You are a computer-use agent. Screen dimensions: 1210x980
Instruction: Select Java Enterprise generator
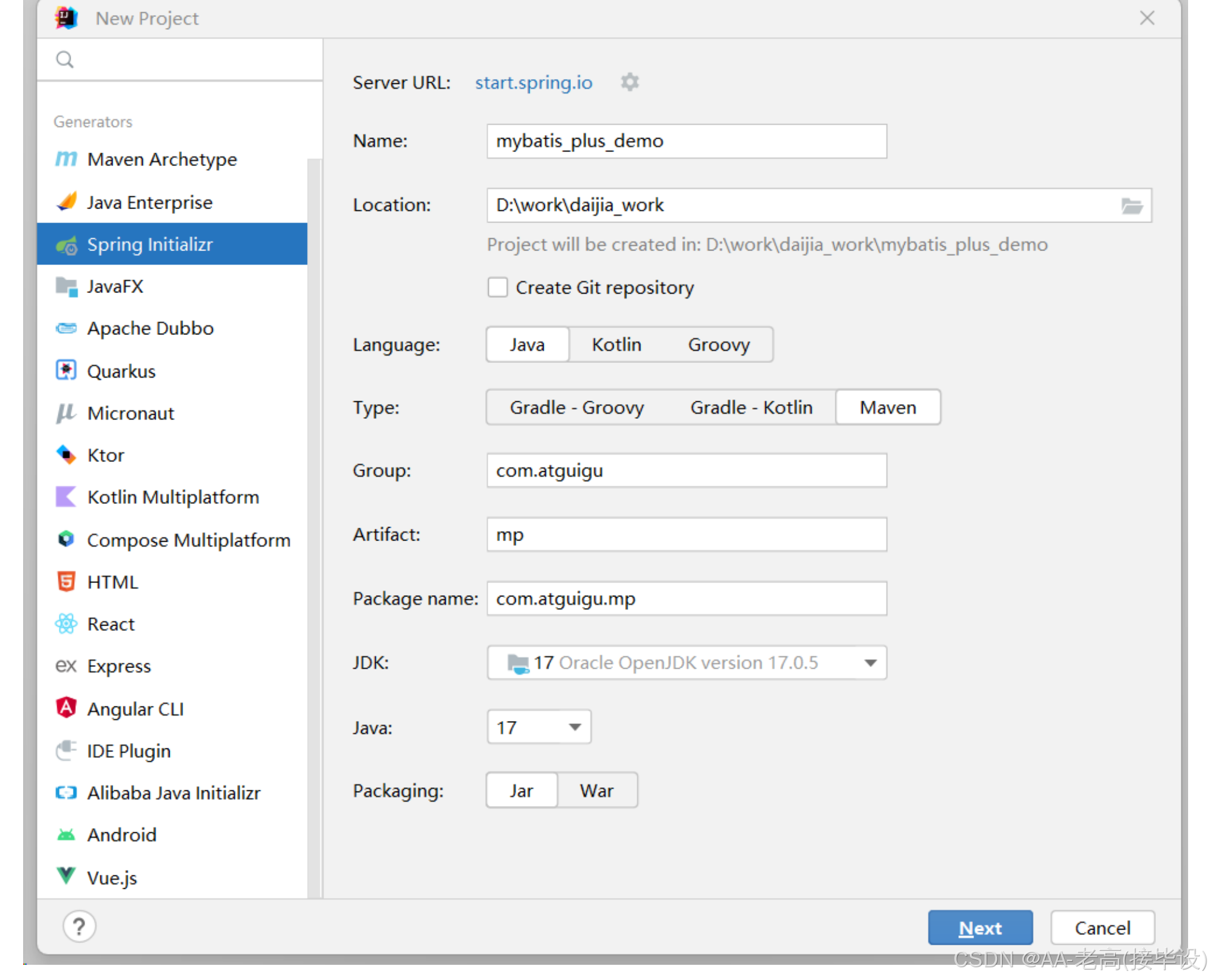point(172,202)
